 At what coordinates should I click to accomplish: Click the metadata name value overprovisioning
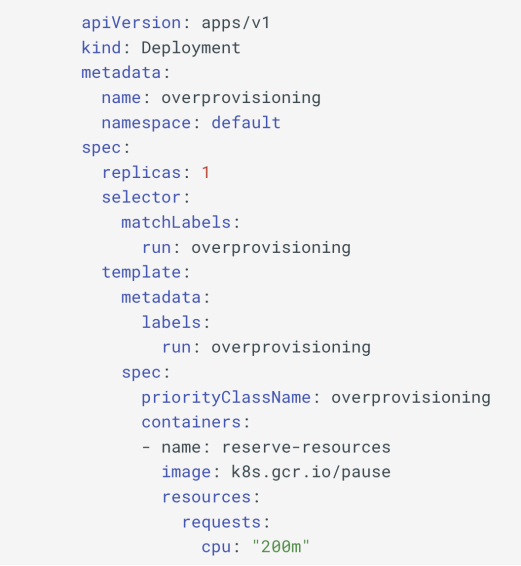click(x=241, y=99)
